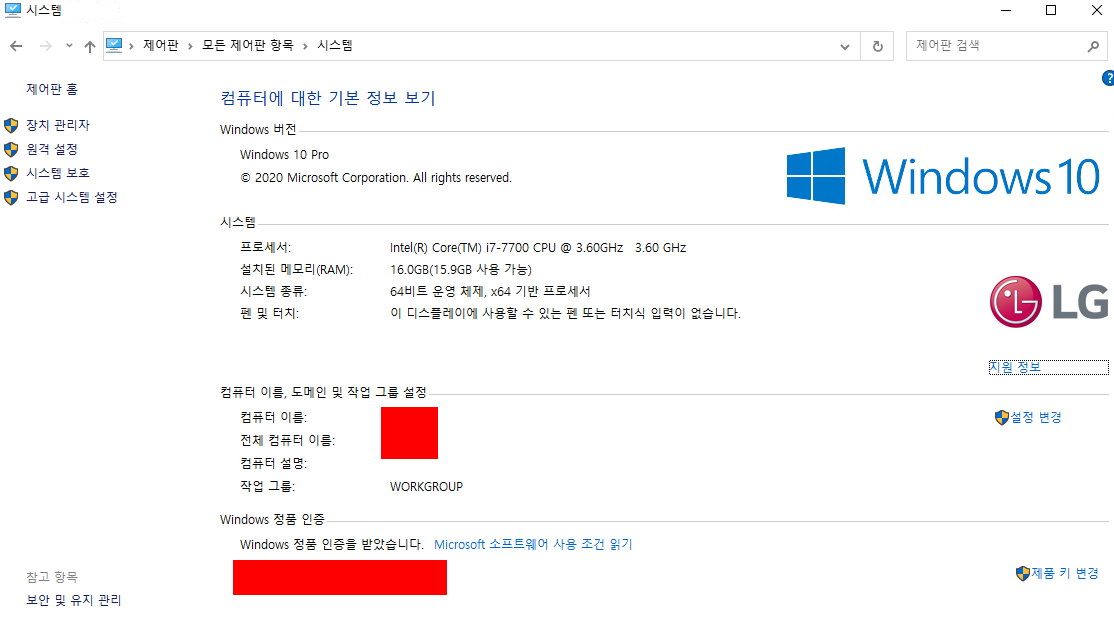This screenshot has height=624, width=1114.
Task: Close the 시스템 window
Action: coord(1096,10)
